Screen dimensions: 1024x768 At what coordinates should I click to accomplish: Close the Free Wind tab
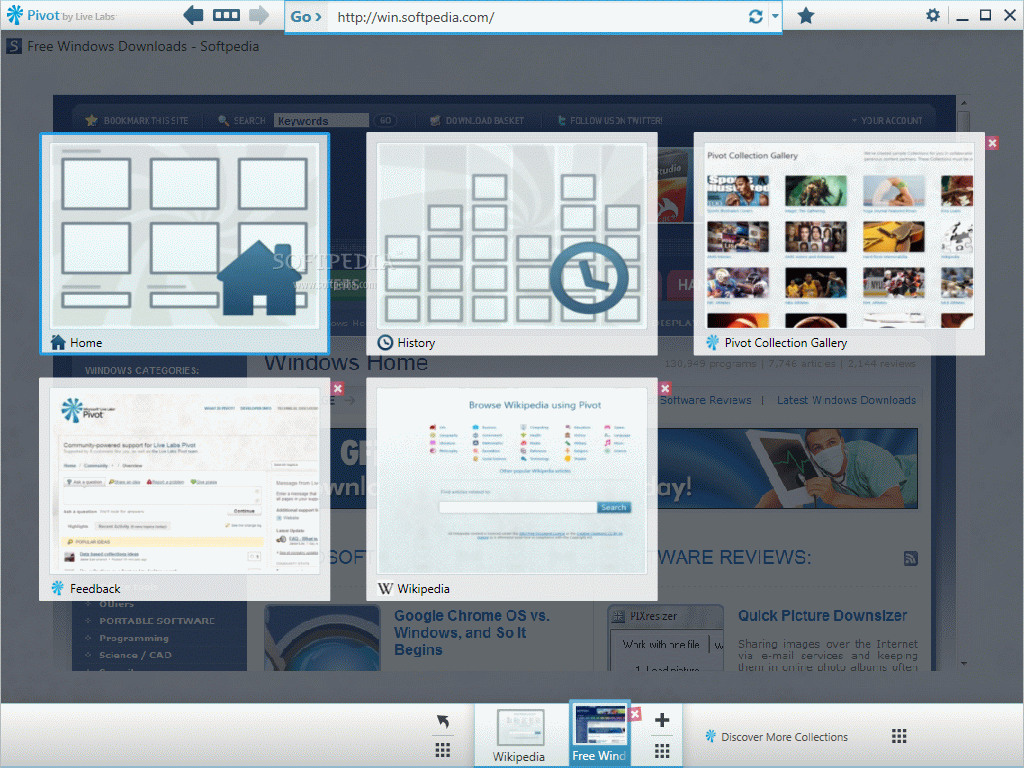[634, 714]
